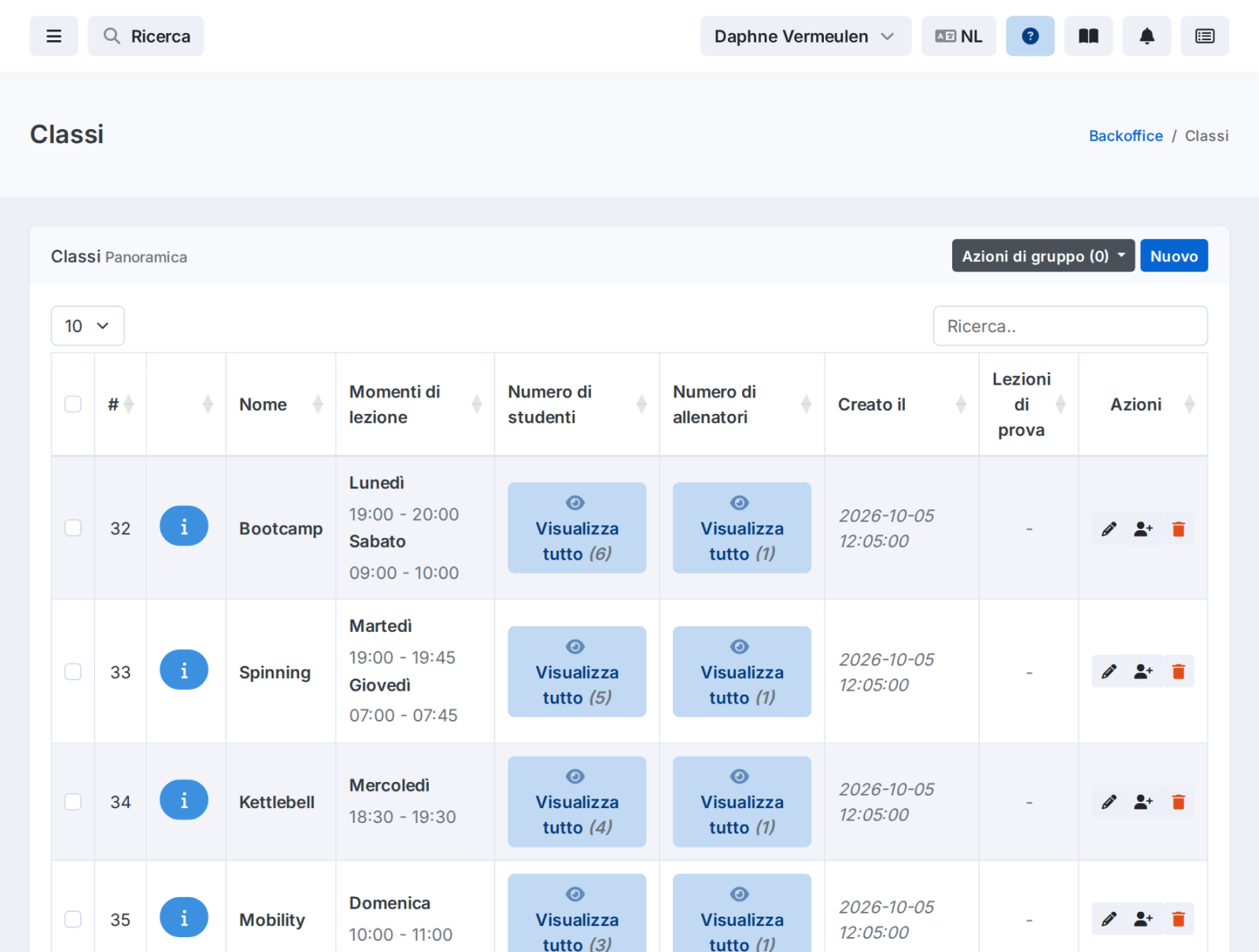Show info for Spinning class
This screenshot has height=952, width=1259.
coord(184,670)
